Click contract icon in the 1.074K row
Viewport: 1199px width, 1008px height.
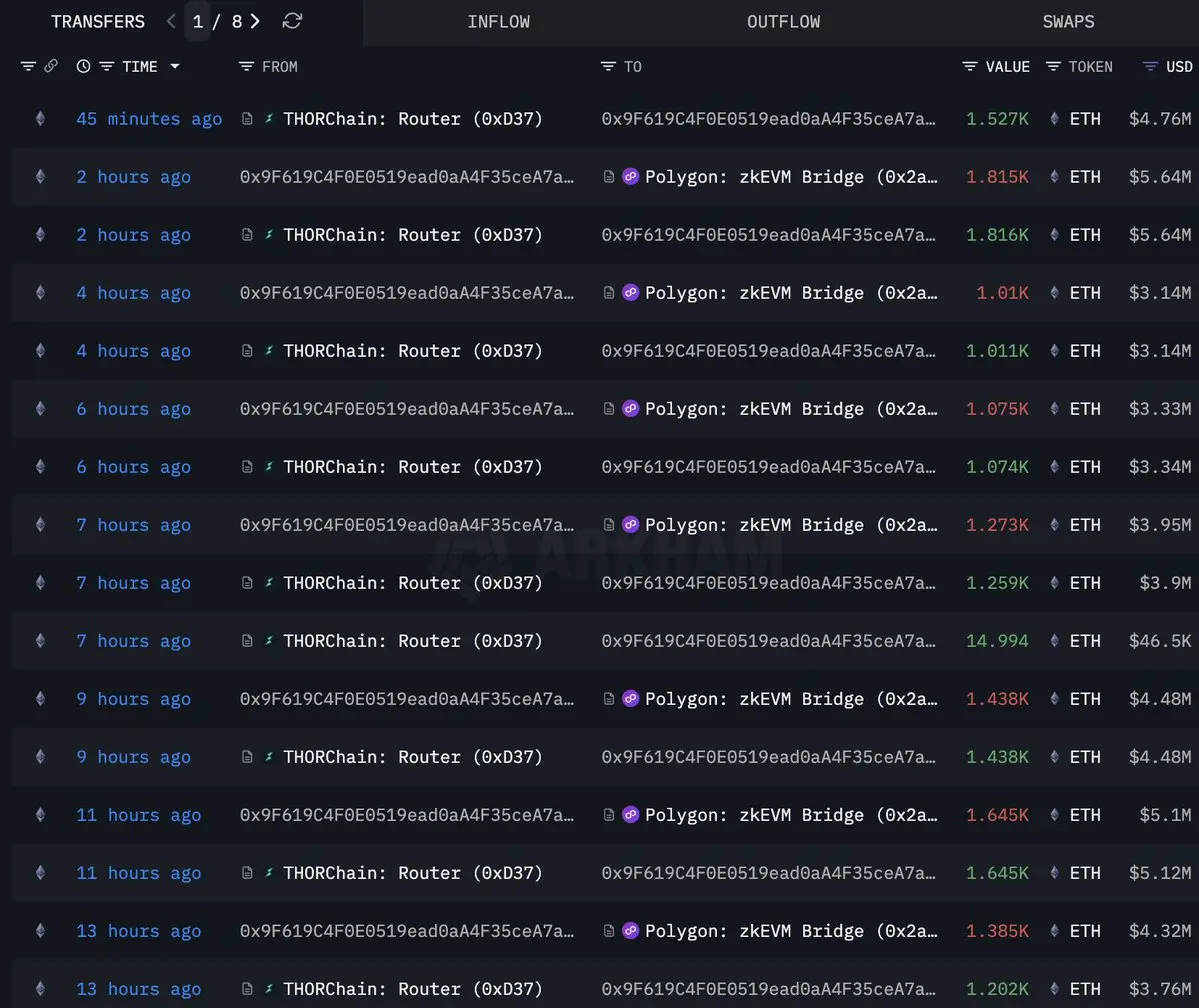click(x=247, y=467)
